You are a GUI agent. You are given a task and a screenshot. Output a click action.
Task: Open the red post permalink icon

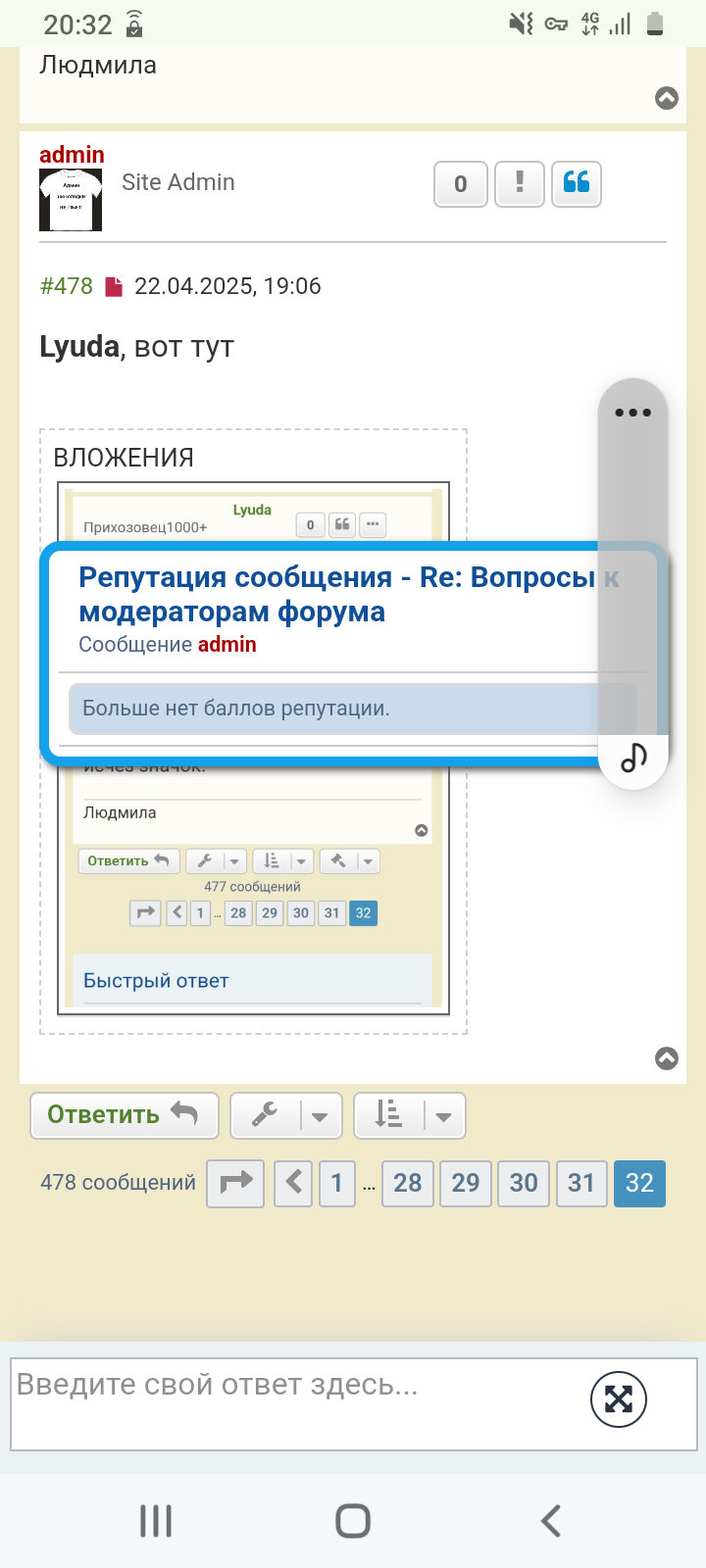114,286
